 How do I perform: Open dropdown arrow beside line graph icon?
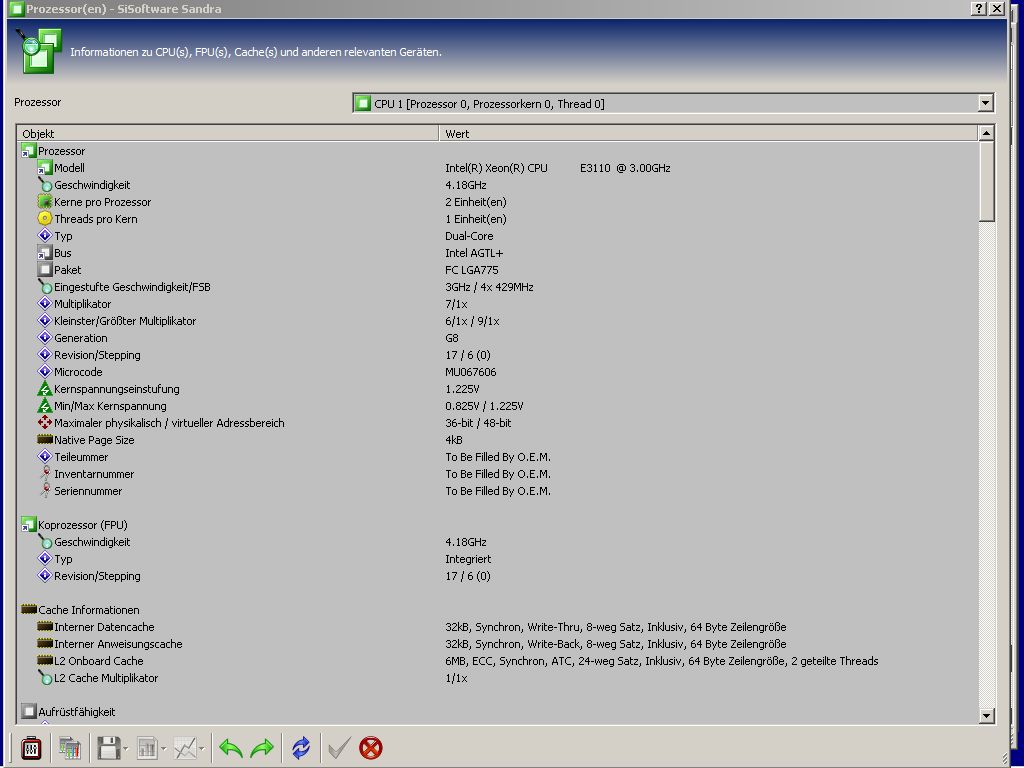coord(201,749)
